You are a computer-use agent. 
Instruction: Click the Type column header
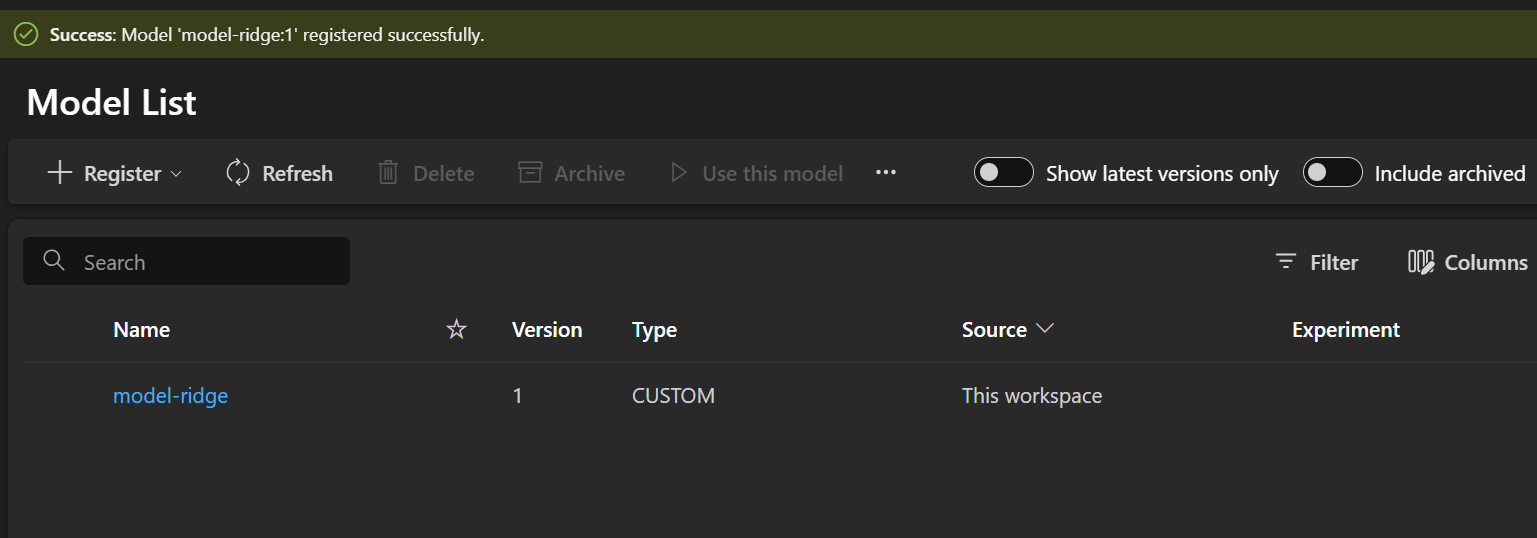click(654, 330)
